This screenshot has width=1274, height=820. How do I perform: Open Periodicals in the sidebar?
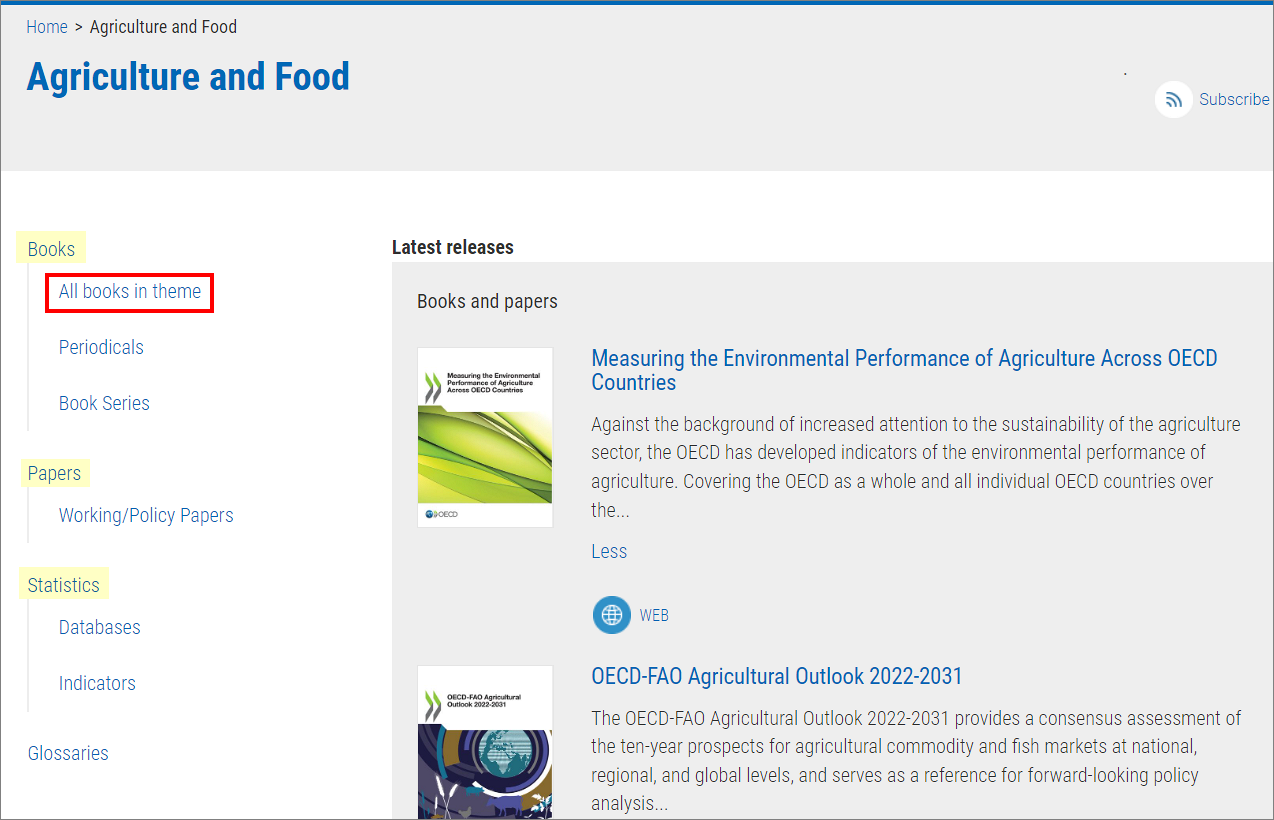tap(101, 348)
